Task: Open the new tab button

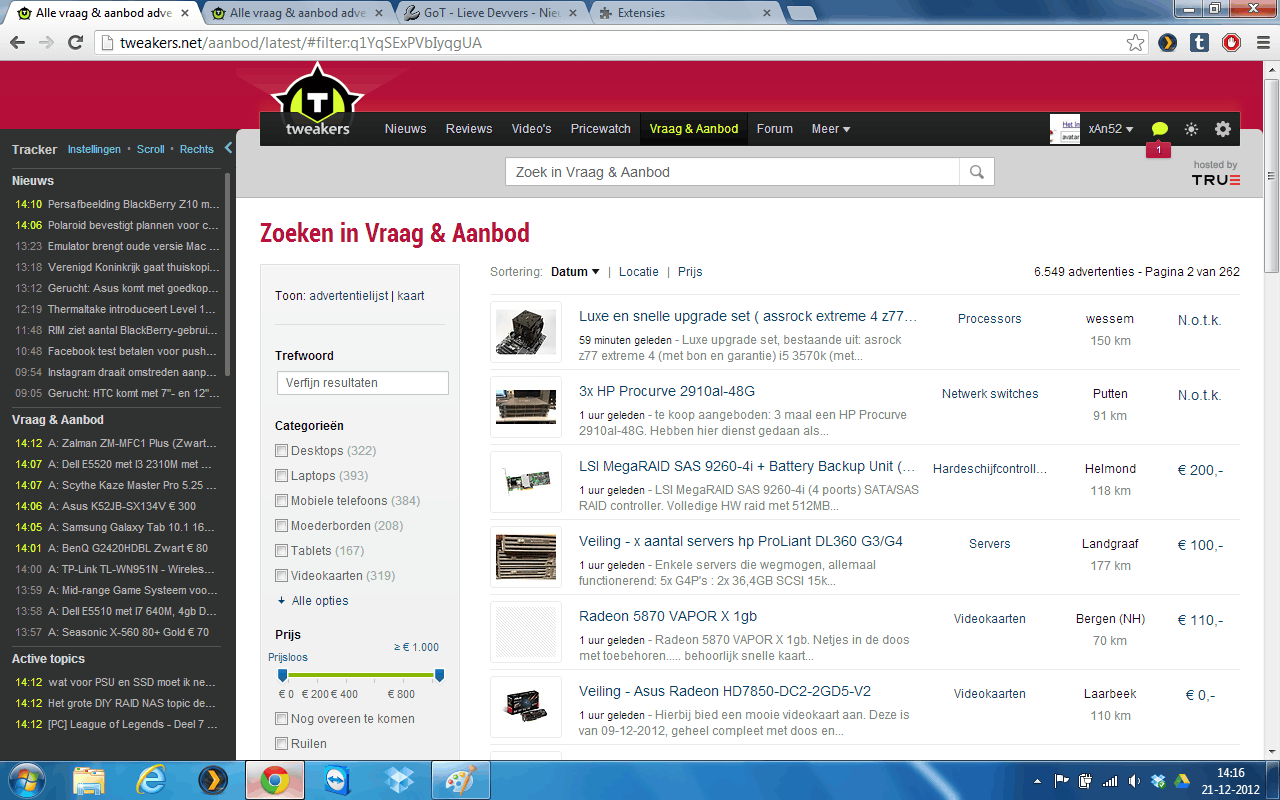Action: point(802,13)
